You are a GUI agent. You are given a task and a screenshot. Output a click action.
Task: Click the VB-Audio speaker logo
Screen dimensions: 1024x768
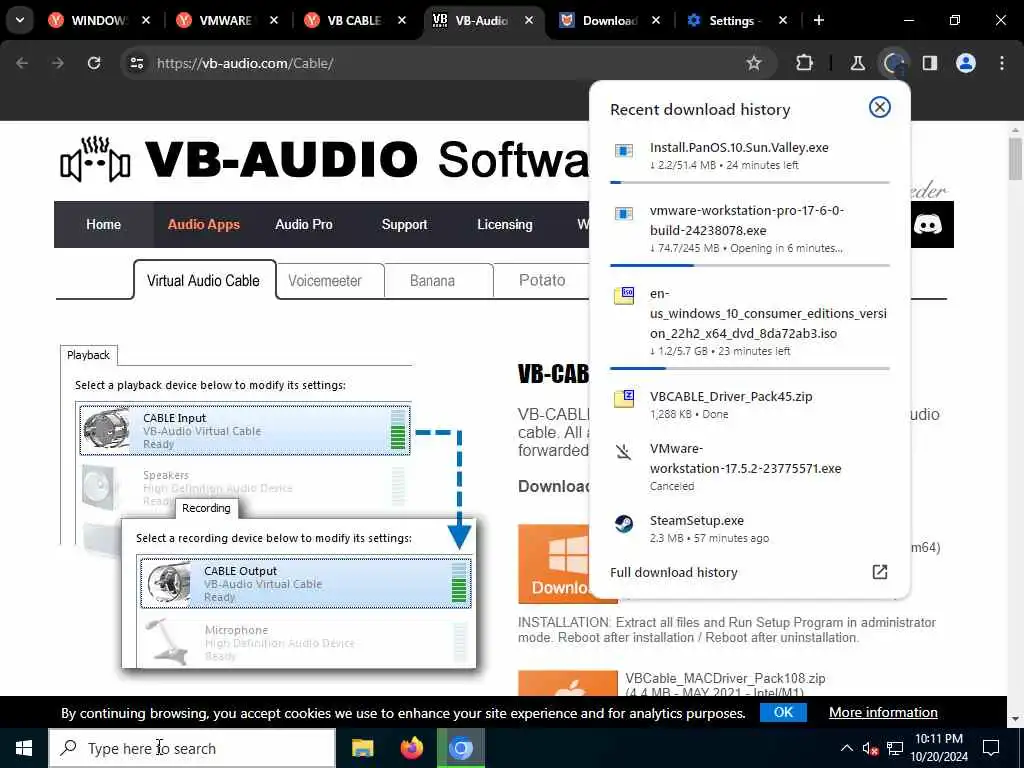95,159
